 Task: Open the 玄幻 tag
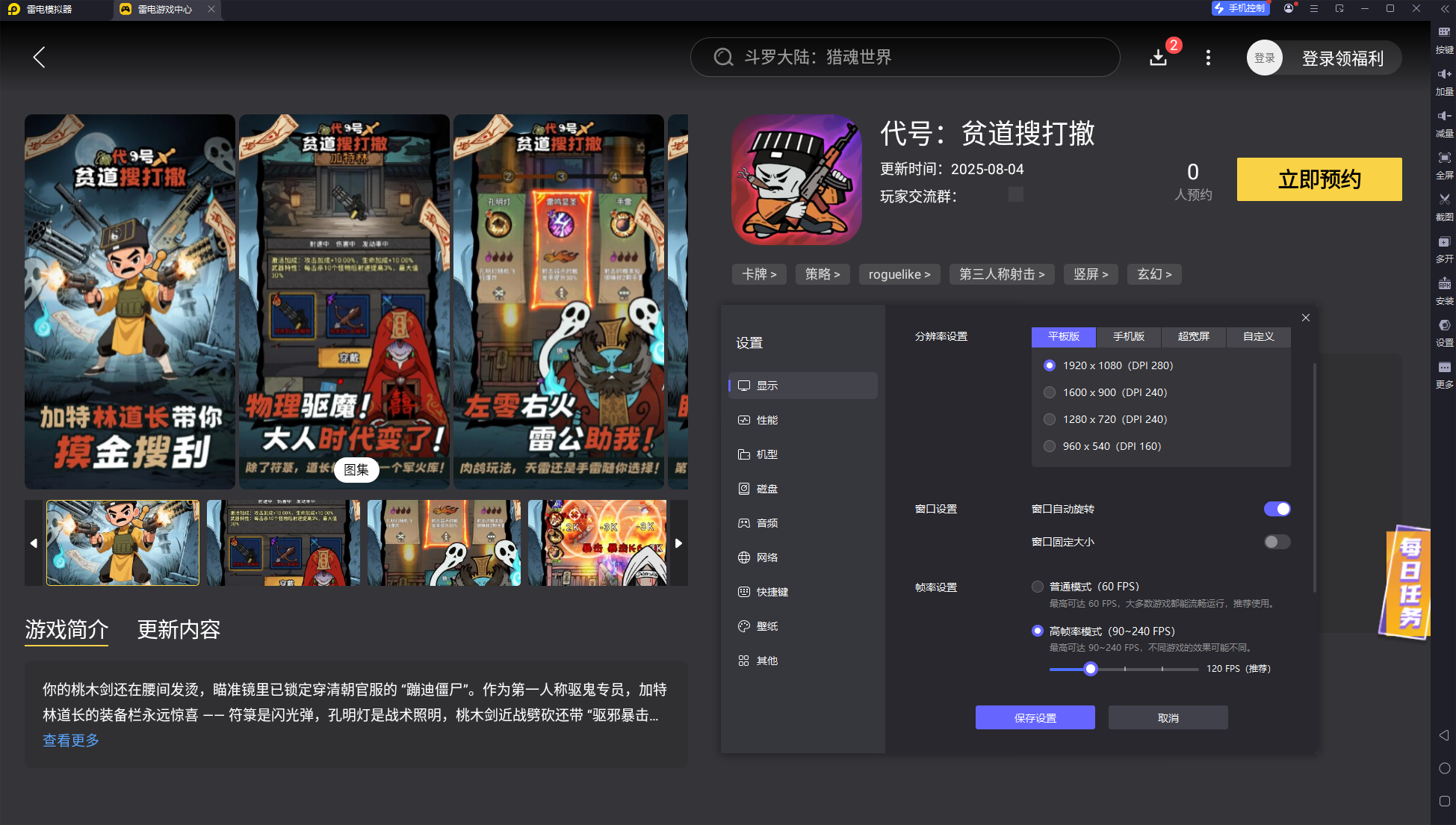click(1154, 274)
